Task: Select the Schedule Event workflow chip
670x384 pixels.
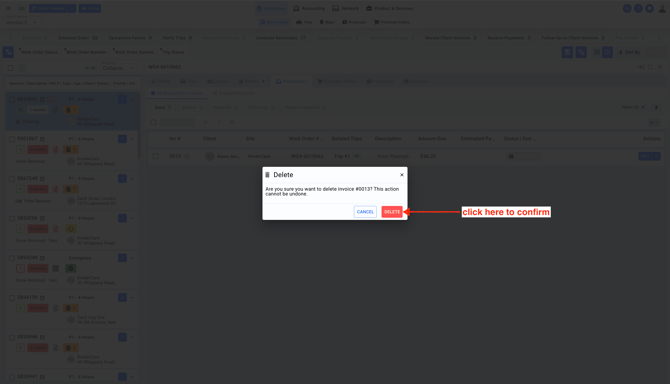Action: tap(78, 38)
